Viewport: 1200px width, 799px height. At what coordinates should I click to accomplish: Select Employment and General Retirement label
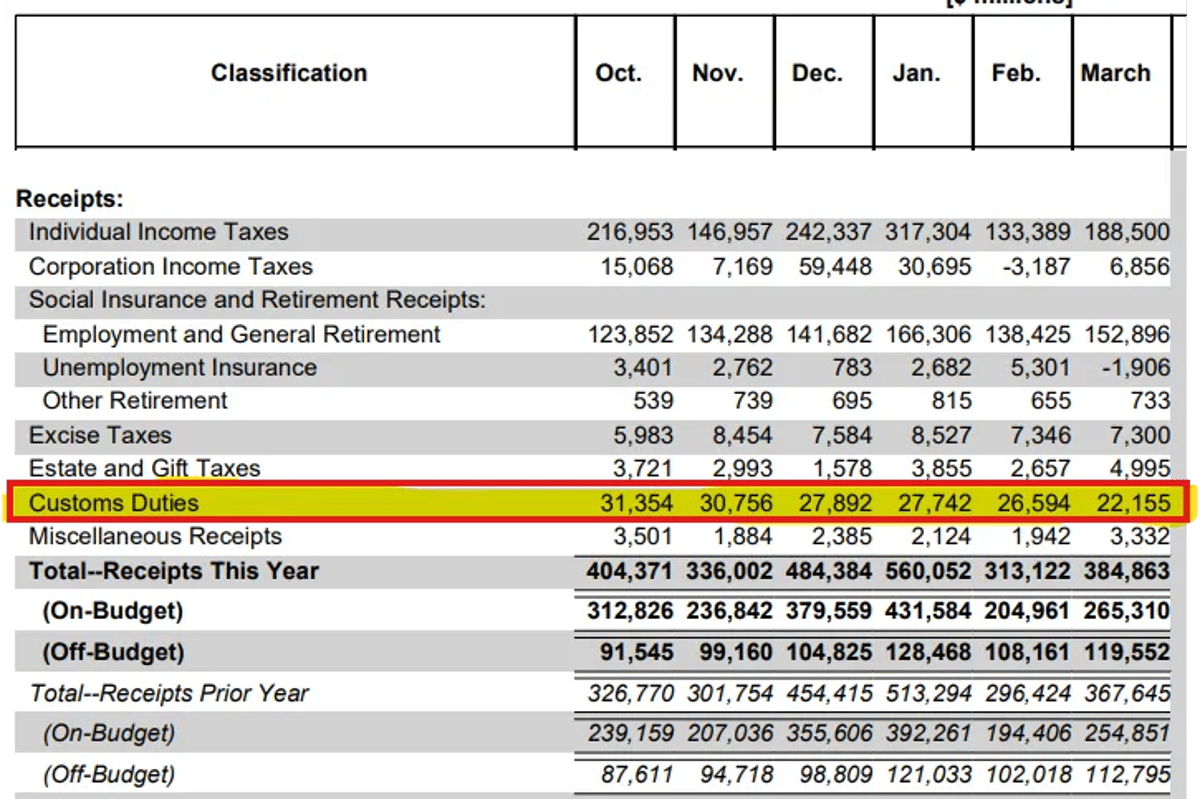click(x=242, y=334)
